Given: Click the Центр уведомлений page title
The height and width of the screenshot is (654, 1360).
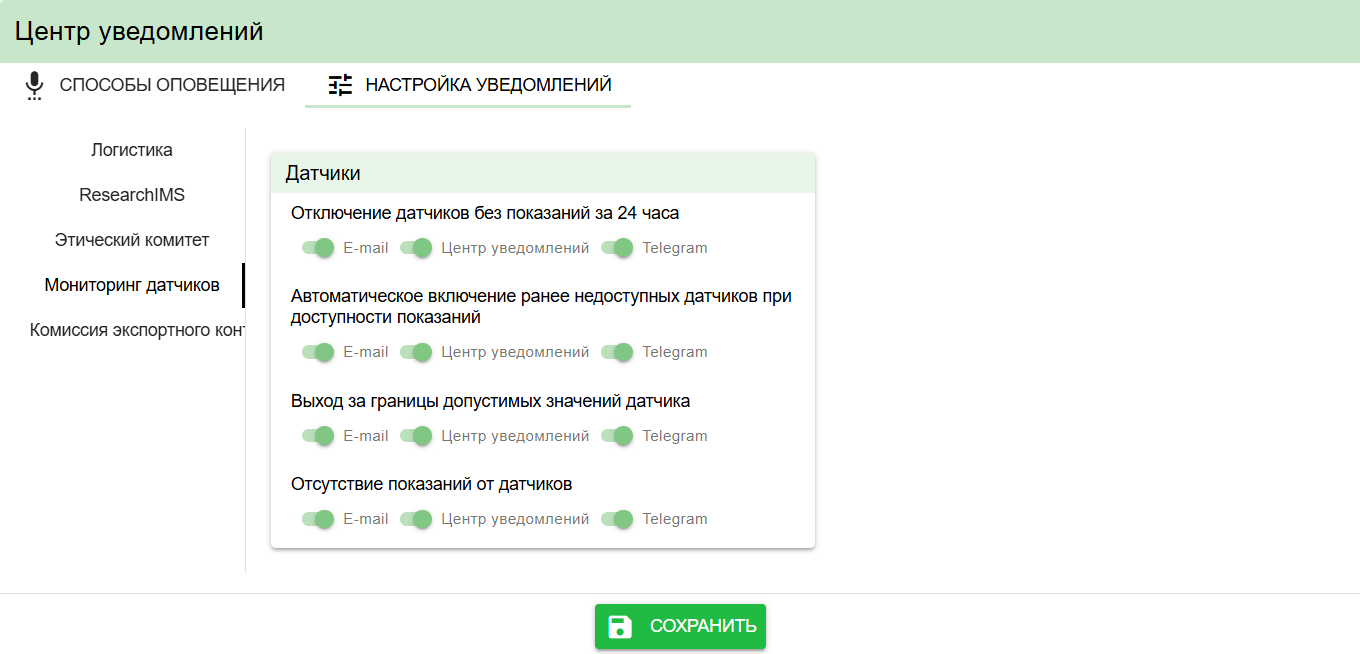Looking at the screenshot, I should (x=139, y=31).
